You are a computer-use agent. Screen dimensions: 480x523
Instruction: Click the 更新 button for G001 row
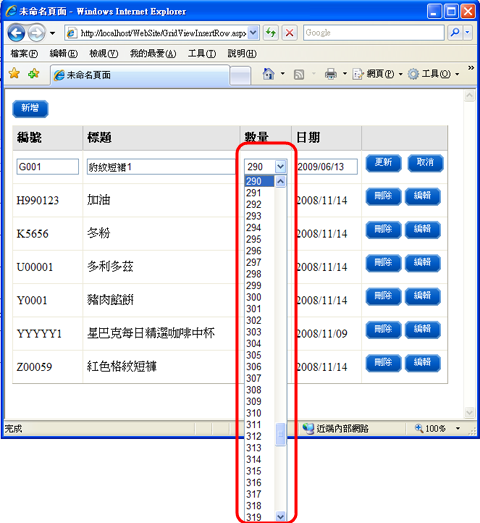pyautogui.click(x=383, y=163)
